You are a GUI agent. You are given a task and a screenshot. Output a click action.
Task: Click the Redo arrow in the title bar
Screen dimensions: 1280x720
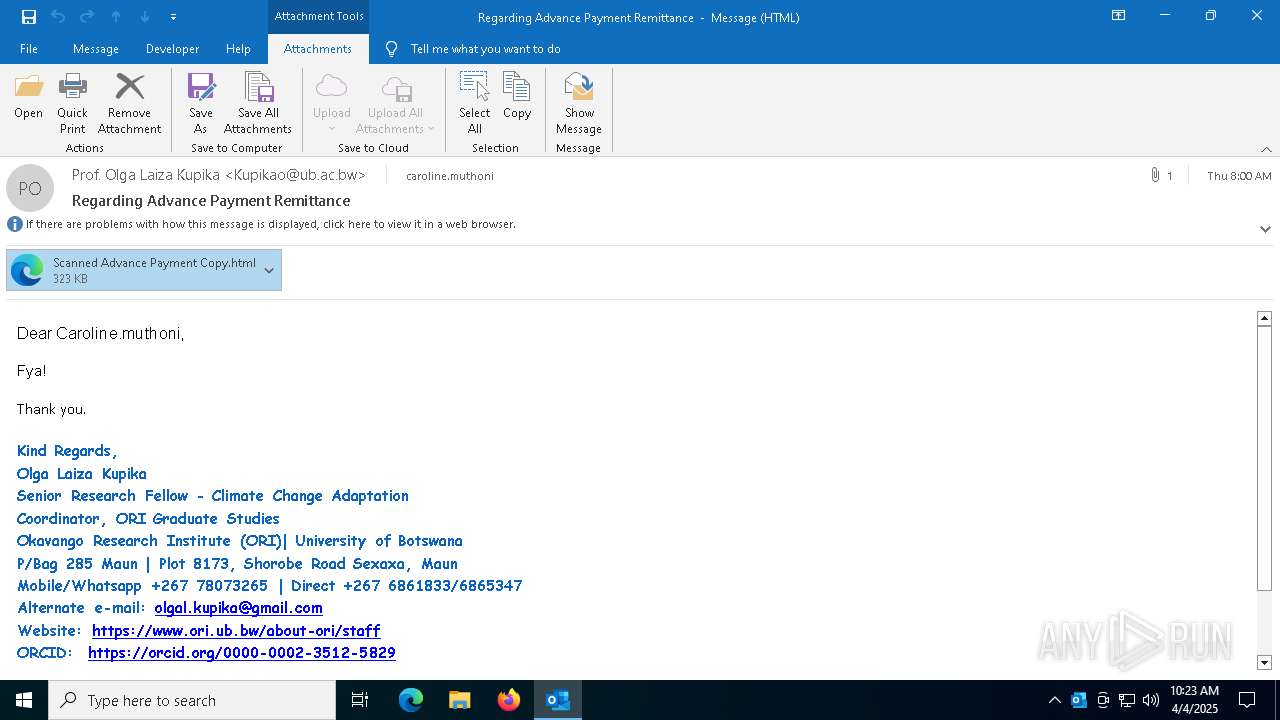87,17
